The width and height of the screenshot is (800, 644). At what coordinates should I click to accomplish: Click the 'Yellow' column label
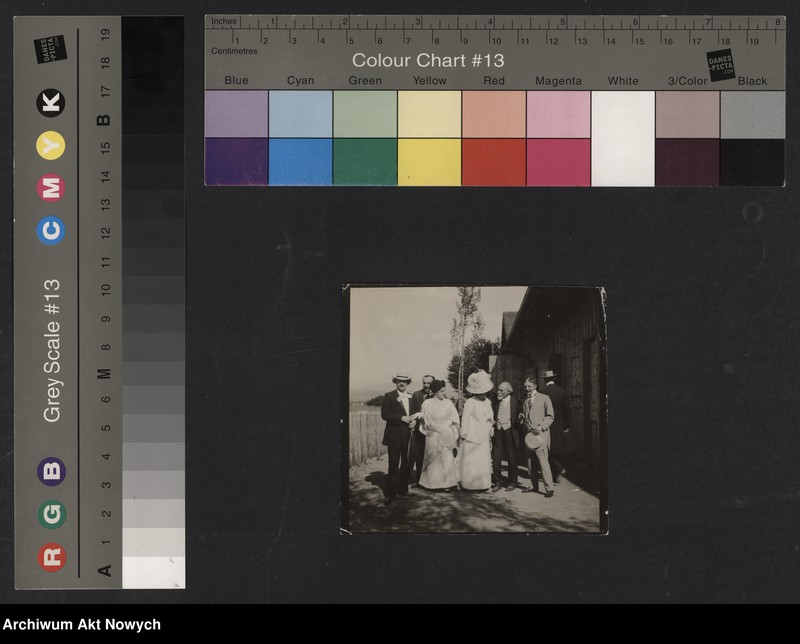point(430,80)
